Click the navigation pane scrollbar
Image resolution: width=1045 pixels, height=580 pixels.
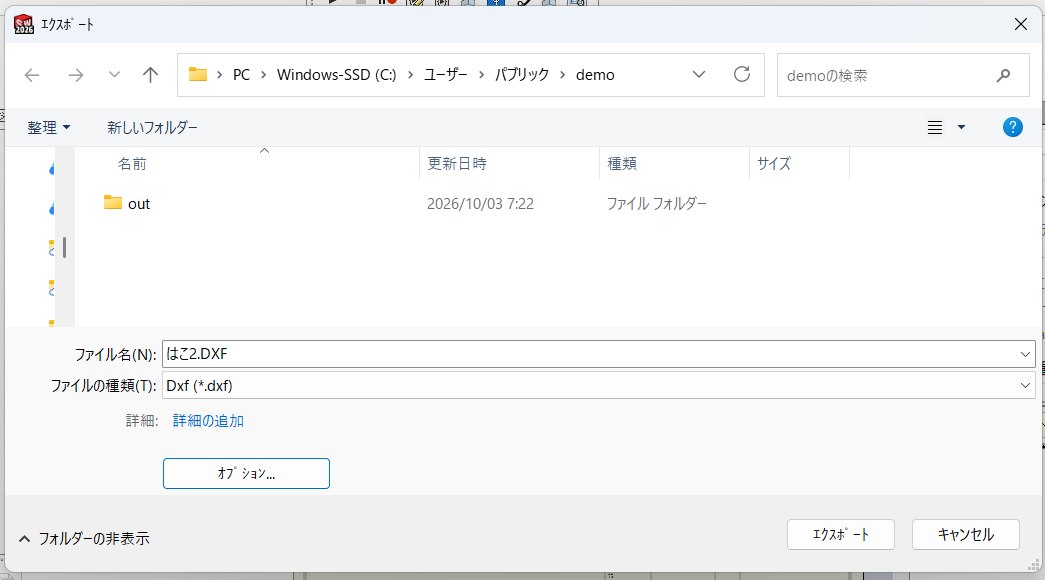(64, 247)
